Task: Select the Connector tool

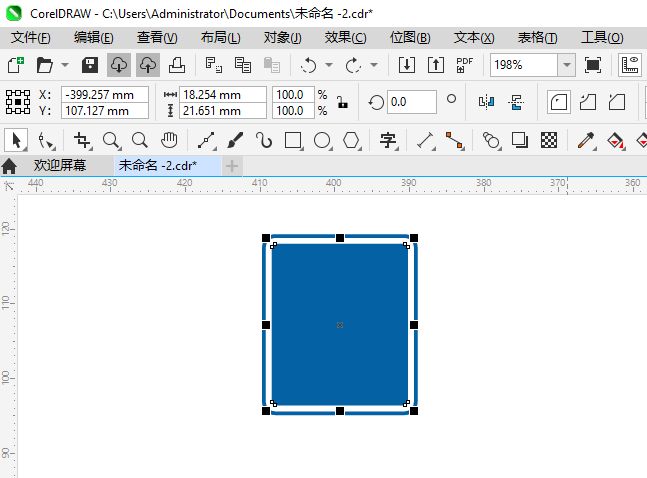Action: click(454, 140)
